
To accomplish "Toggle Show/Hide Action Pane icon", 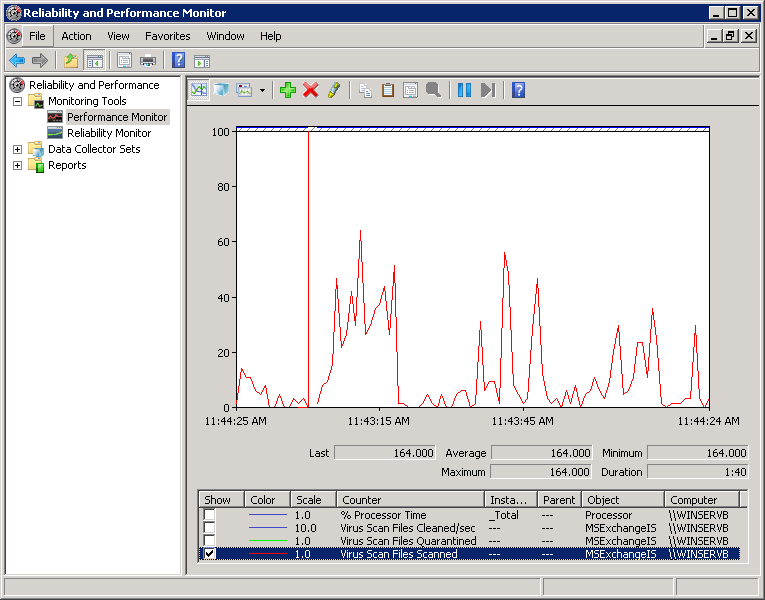I will click(201, 61).
